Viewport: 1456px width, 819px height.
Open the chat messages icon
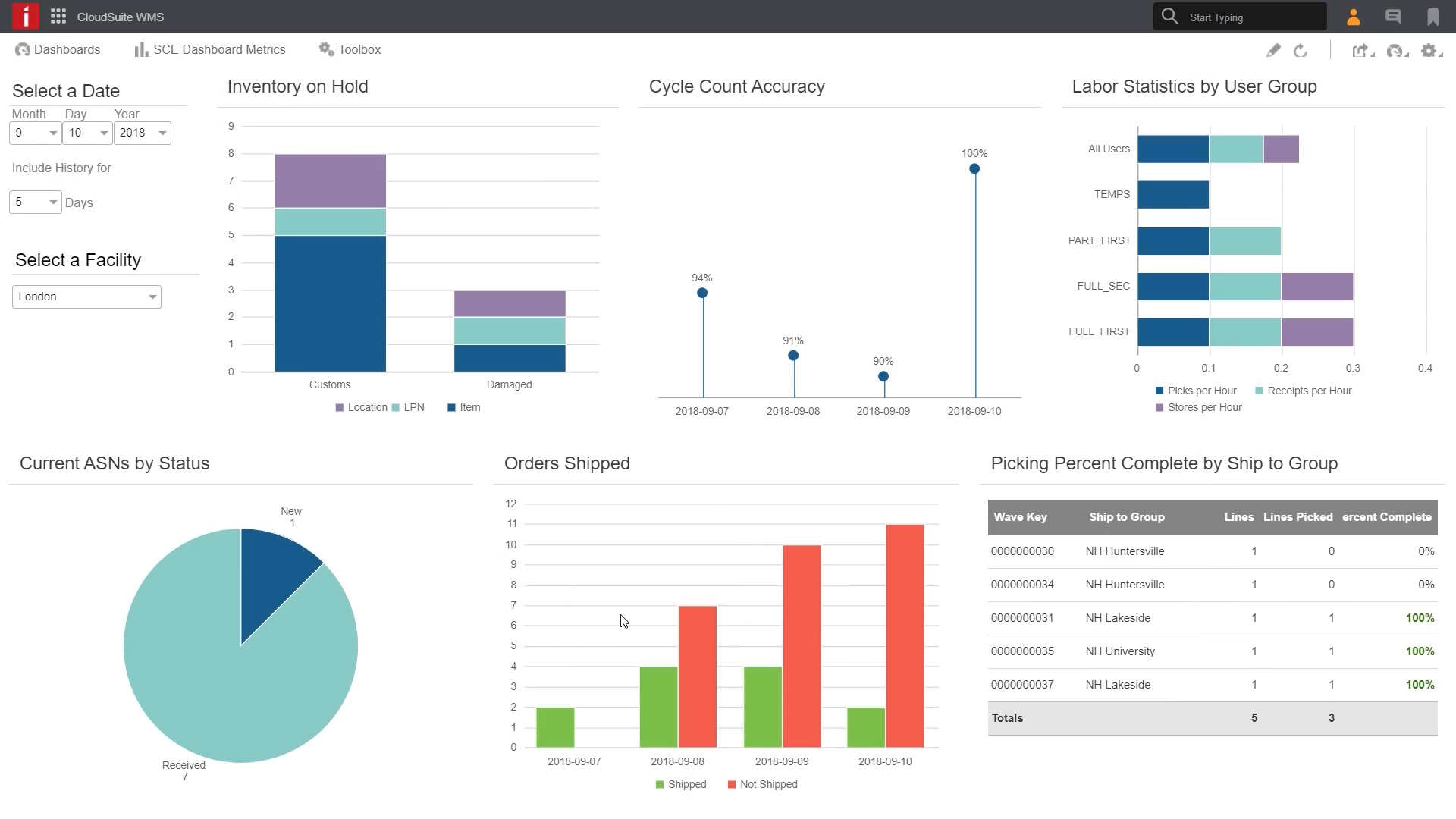click(x=1393, y=17)
